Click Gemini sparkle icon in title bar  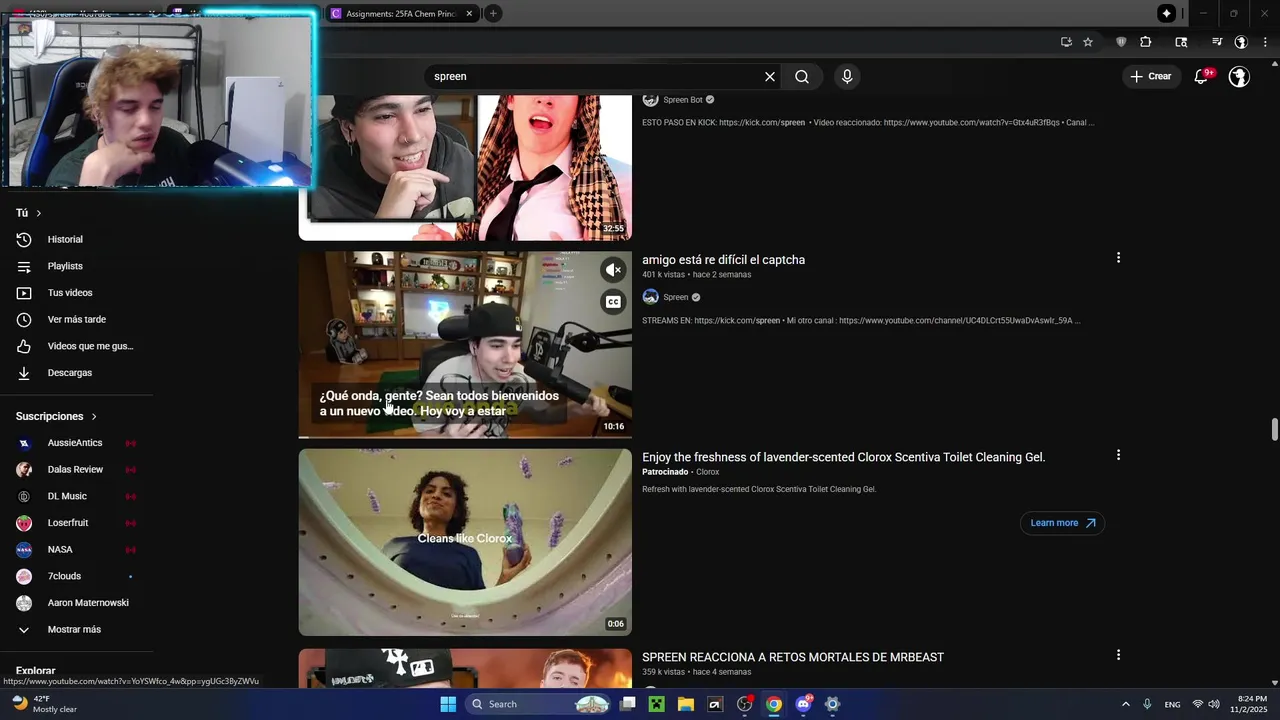pos(1166,13)
